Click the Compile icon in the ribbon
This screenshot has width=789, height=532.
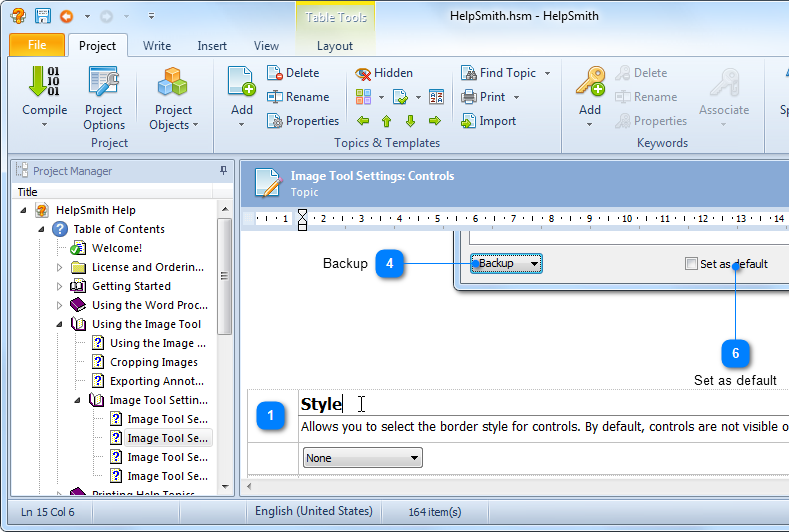[44, 84]
